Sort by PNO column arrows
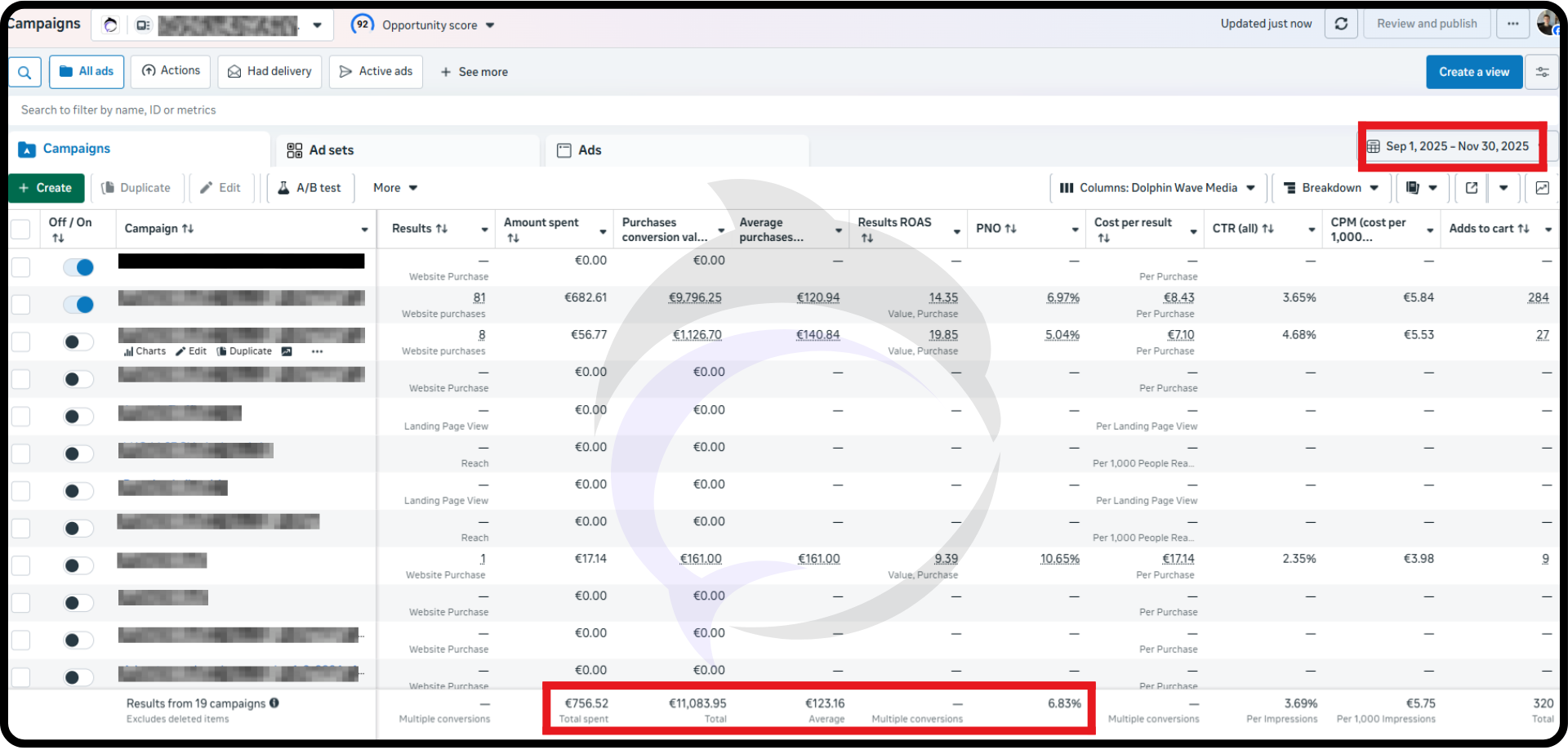This screenshot has height=750, width=1568. (1010, 229)
